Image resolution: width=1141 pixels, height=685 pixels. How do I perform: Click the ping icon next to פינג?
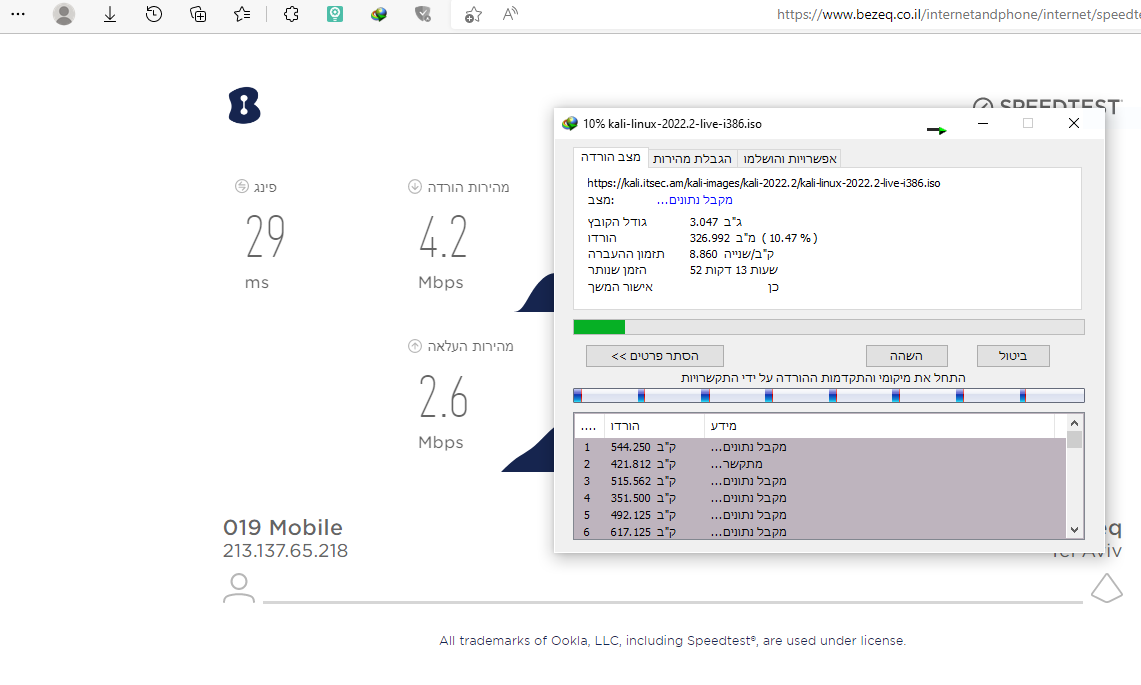[x=242, y=186]
